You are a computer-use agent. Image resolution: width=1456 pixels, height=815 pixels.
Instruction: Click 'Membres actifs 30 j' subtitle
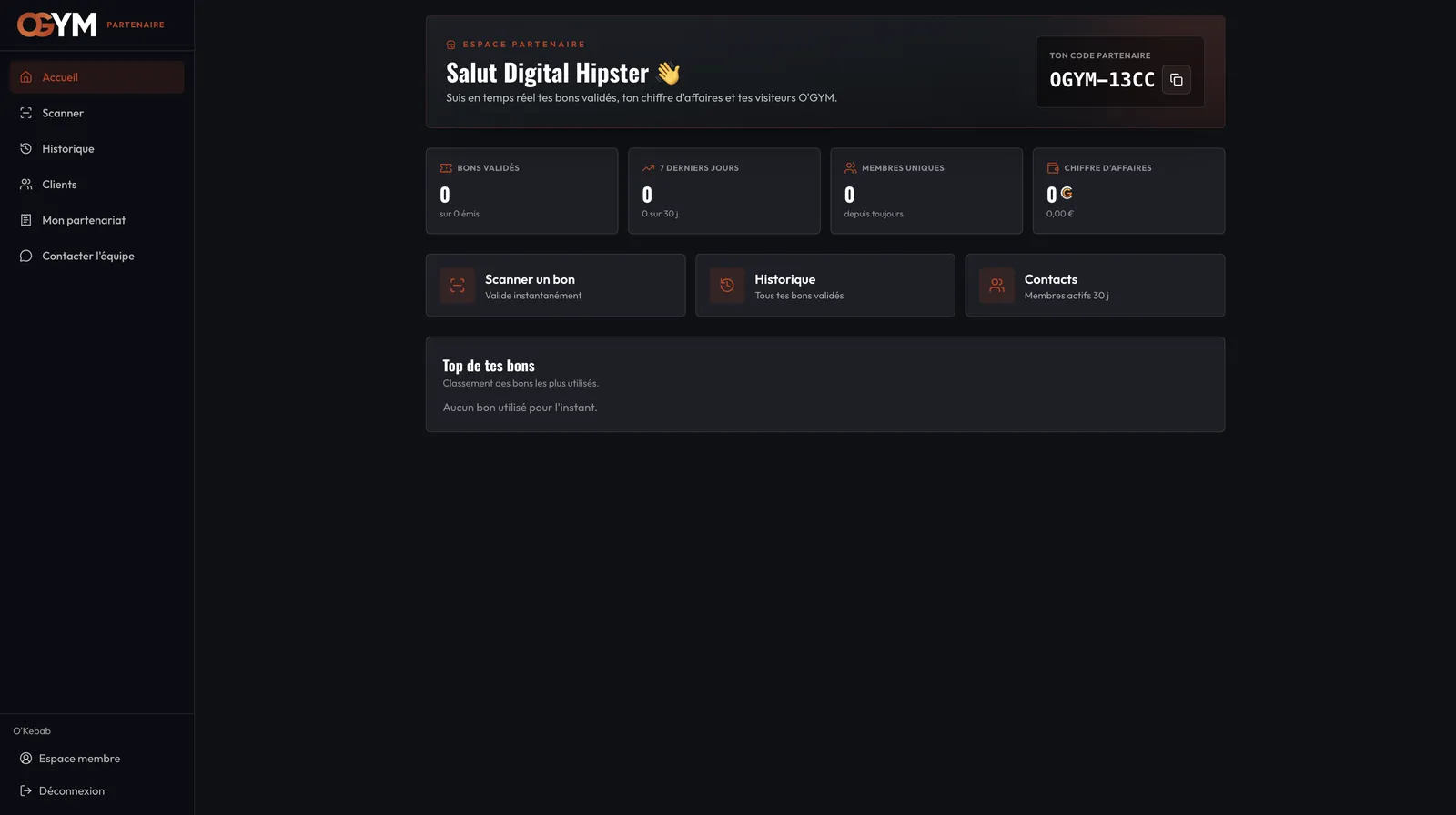(x=1067, y=296)
